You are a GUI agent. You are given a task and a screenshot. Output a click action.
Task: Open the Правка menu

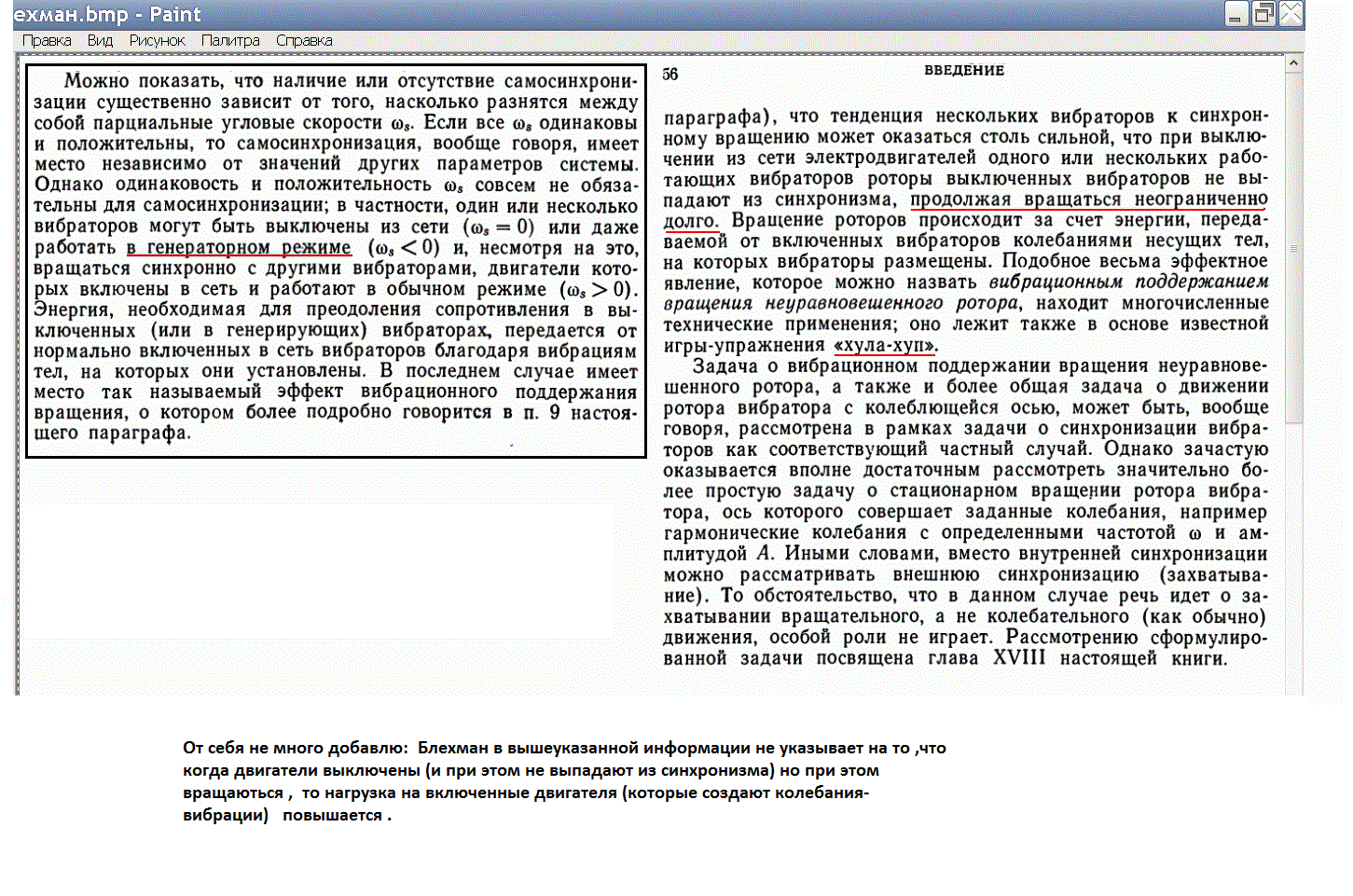(x=47, y=41)
